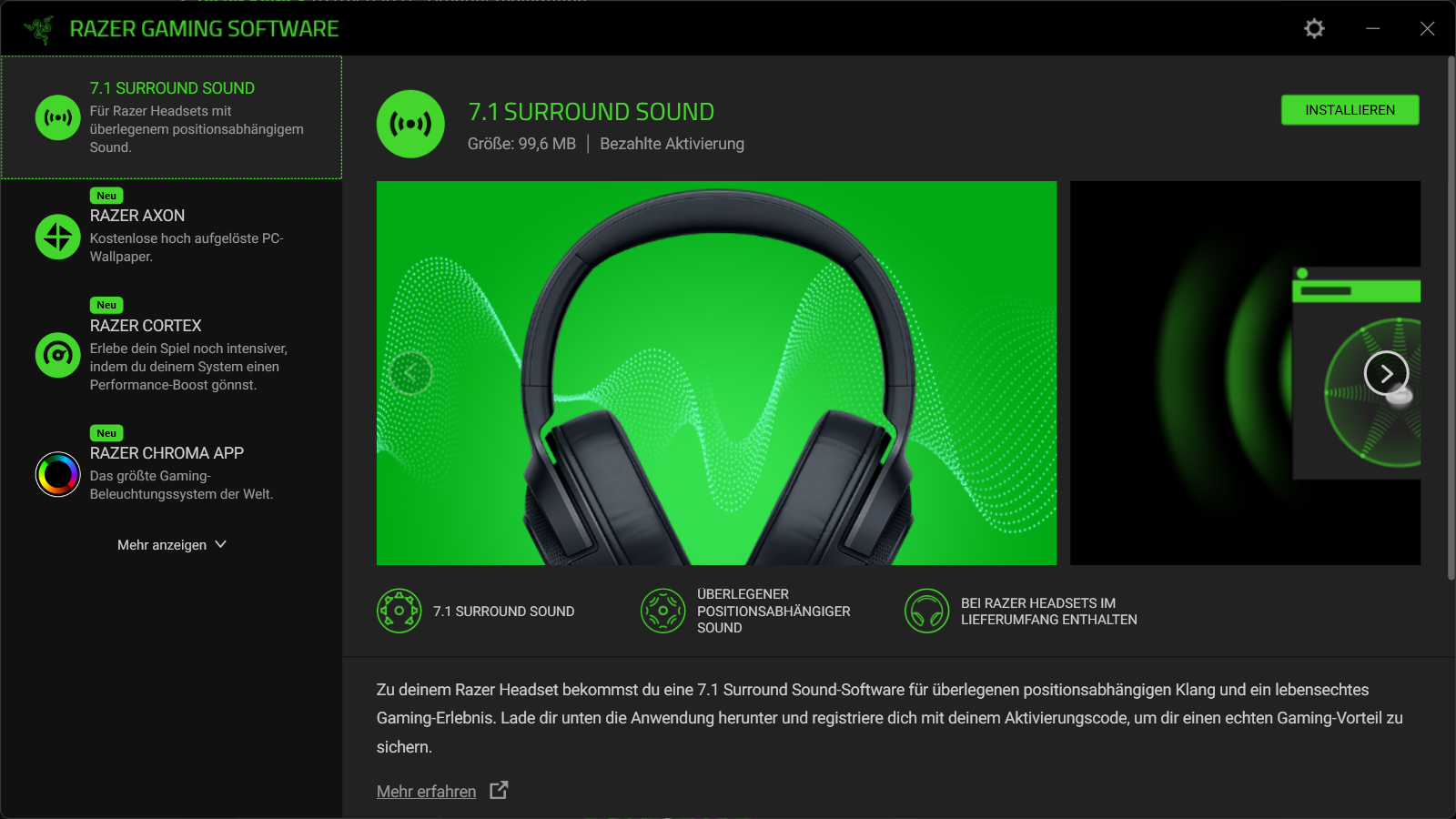Open RAZER CORTEX entry title
This screenshot has width=1456, height=819.
(146, 326)
